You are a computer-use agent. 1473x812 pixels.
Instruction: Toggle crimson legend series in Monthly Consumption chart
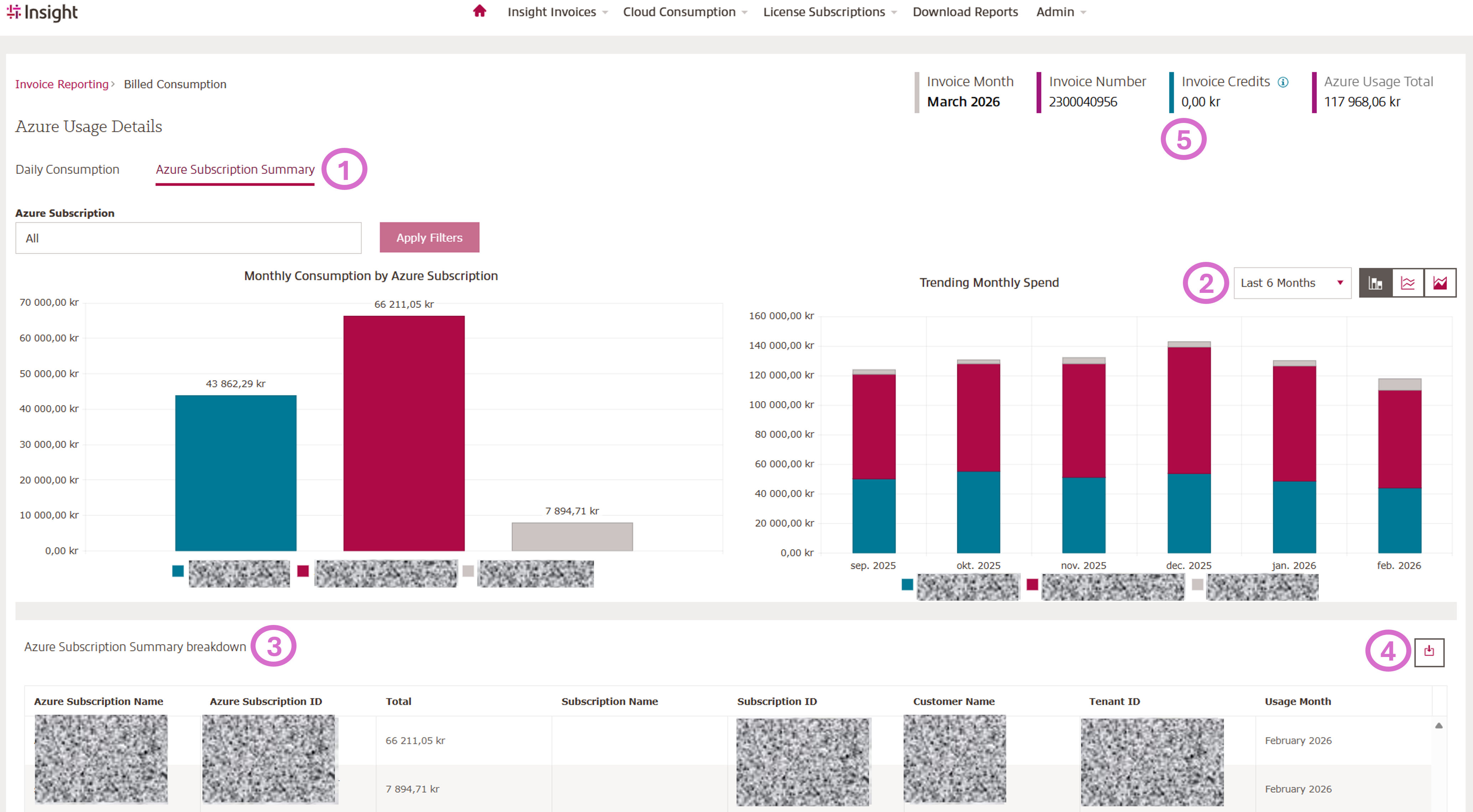[x=303, y=571]
